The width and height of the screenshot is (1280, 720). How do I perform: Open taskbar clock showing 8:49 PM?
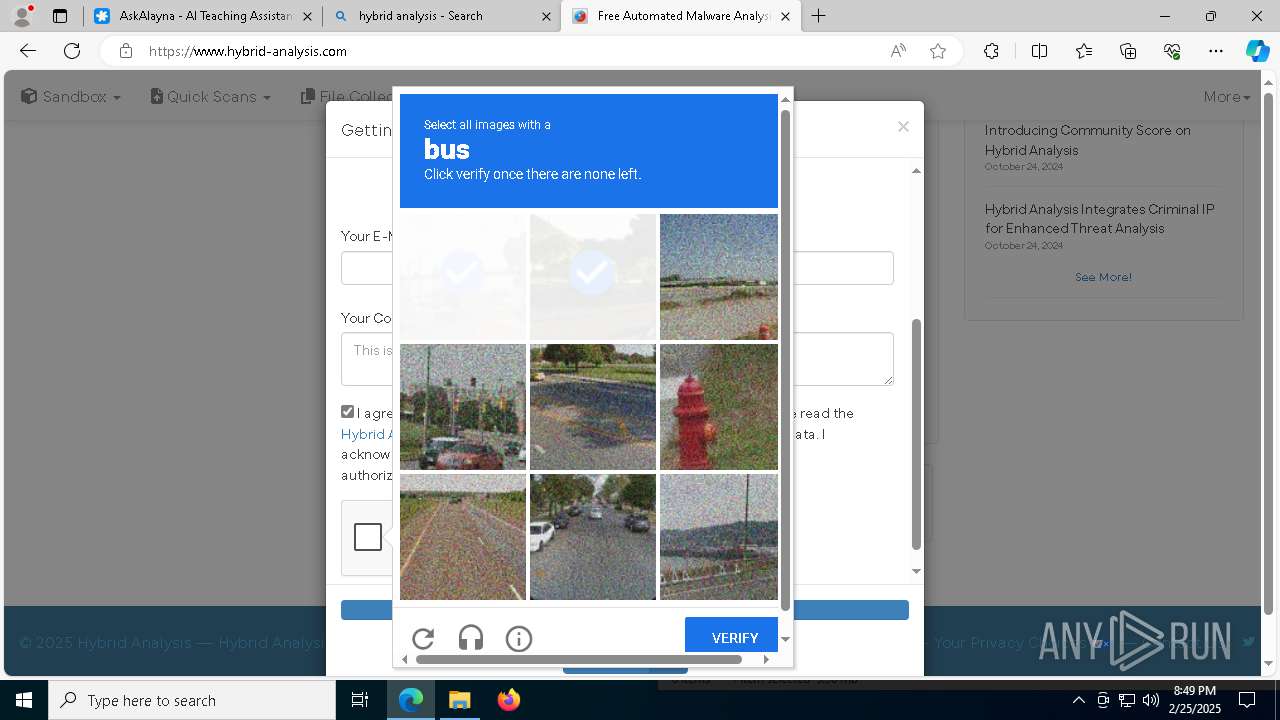pyautogui.click(x=1195, y=700)
